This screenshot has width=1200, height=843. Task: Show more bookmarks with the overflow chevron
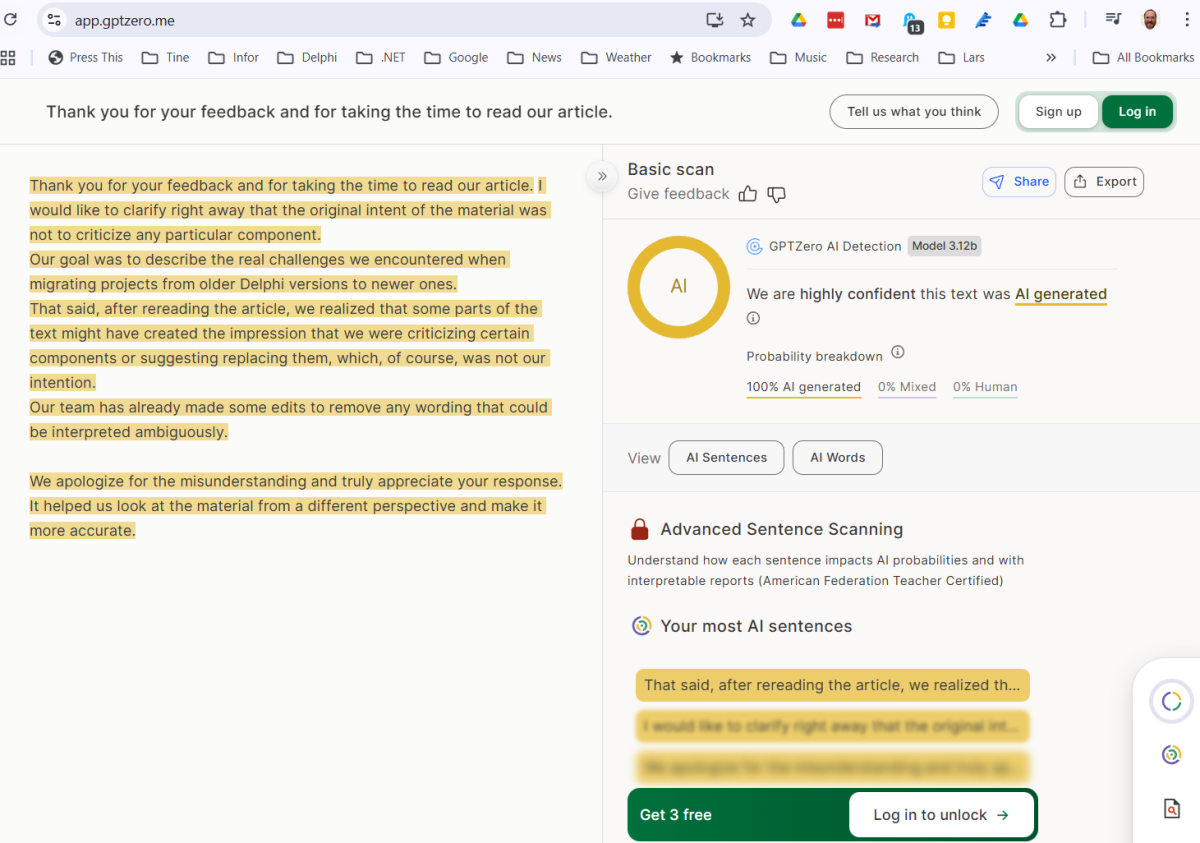coord(1051,58)
